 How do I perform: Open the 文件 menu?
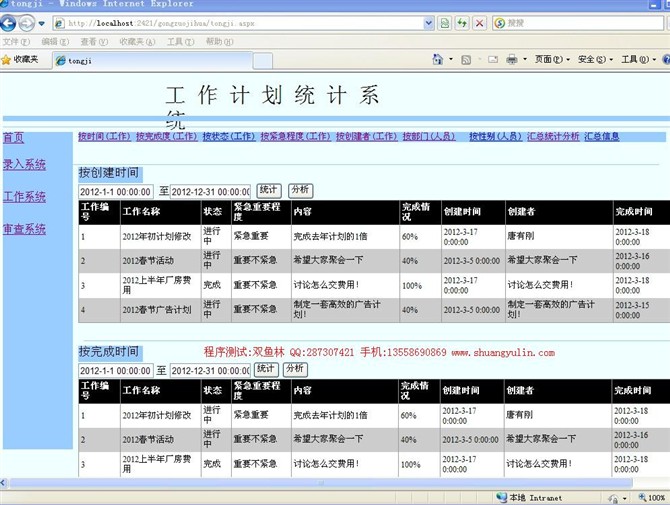[16, 41]
